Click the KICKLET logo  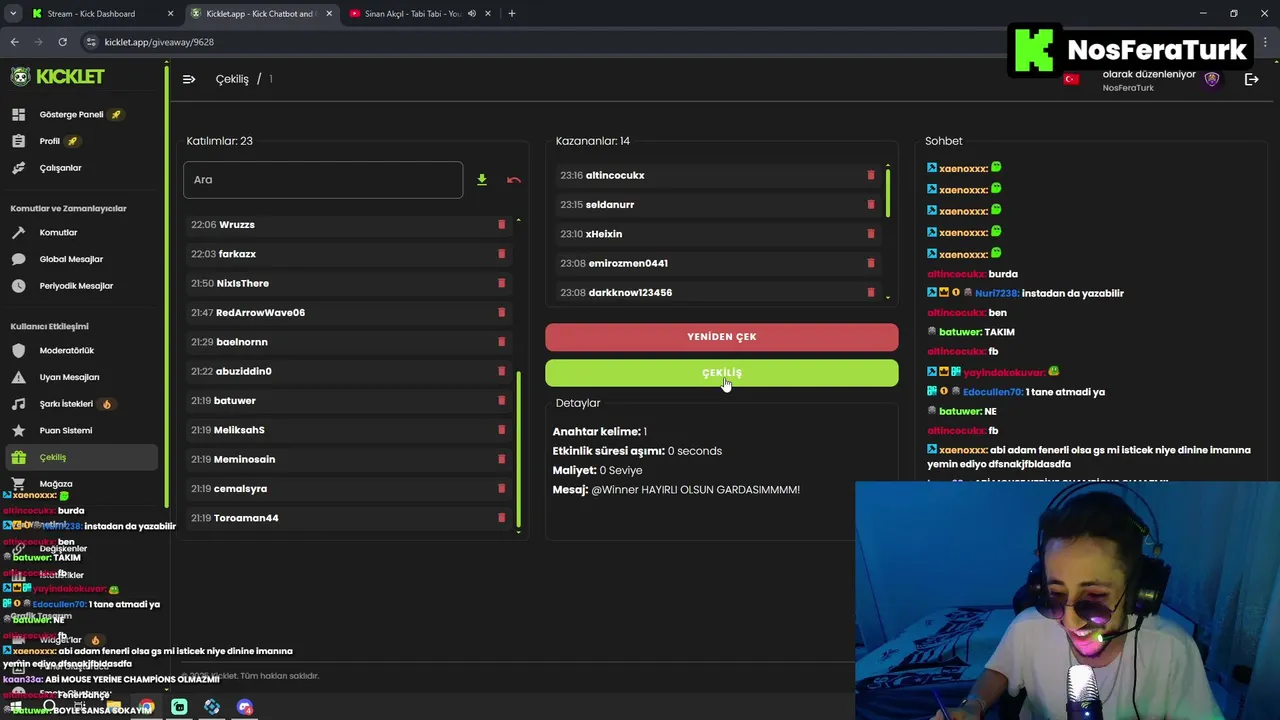click(x=58, y=77)
